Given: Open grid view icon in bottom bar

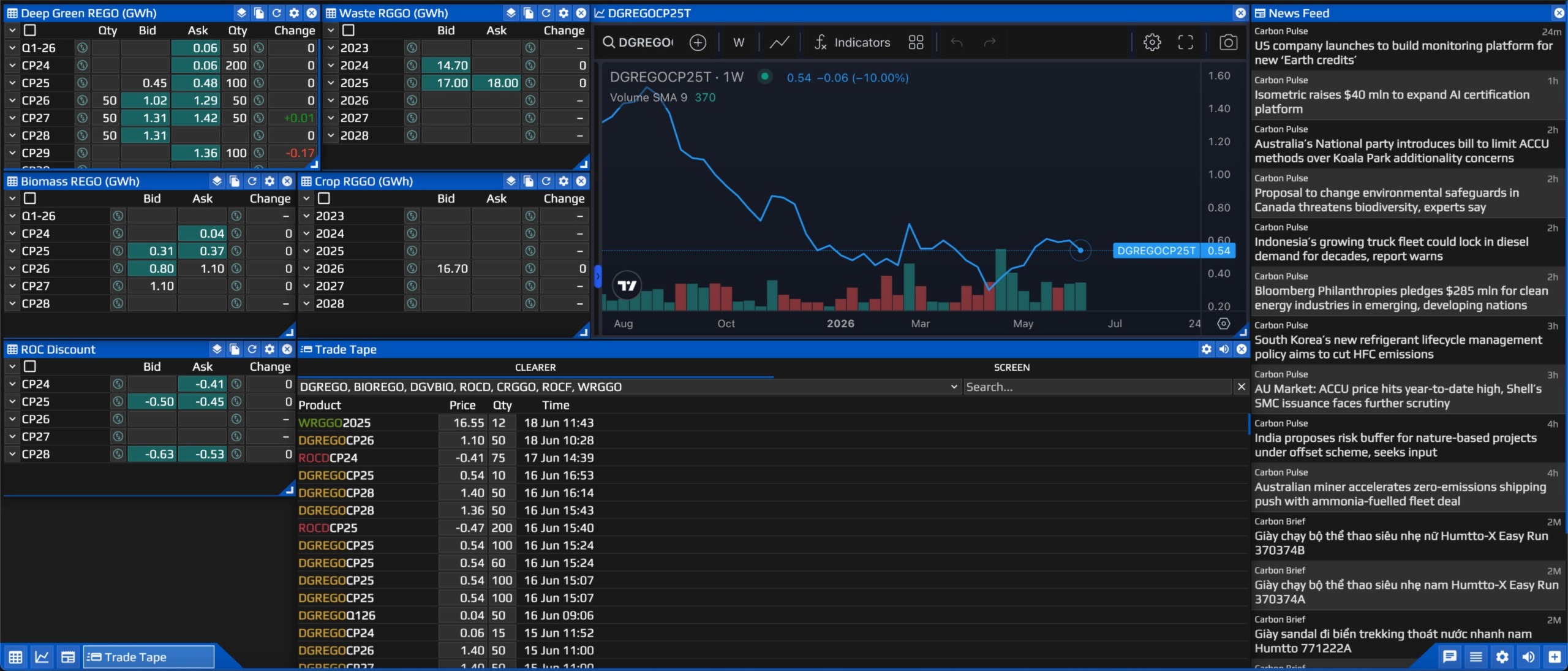Looking at the screenshot, I should click(x=16, y=657).
